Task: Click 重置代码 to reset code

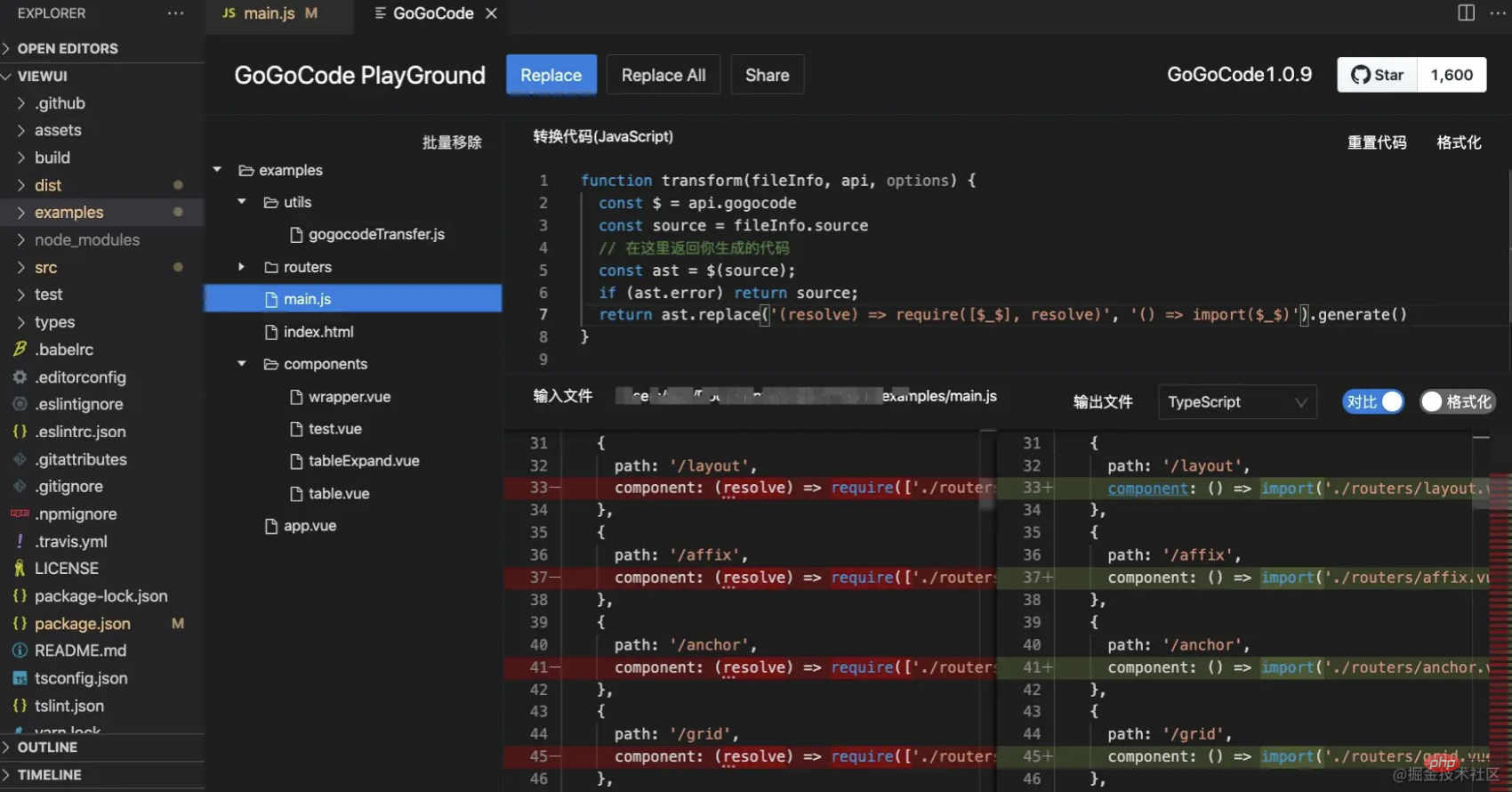Action: tap(1376, 142)
